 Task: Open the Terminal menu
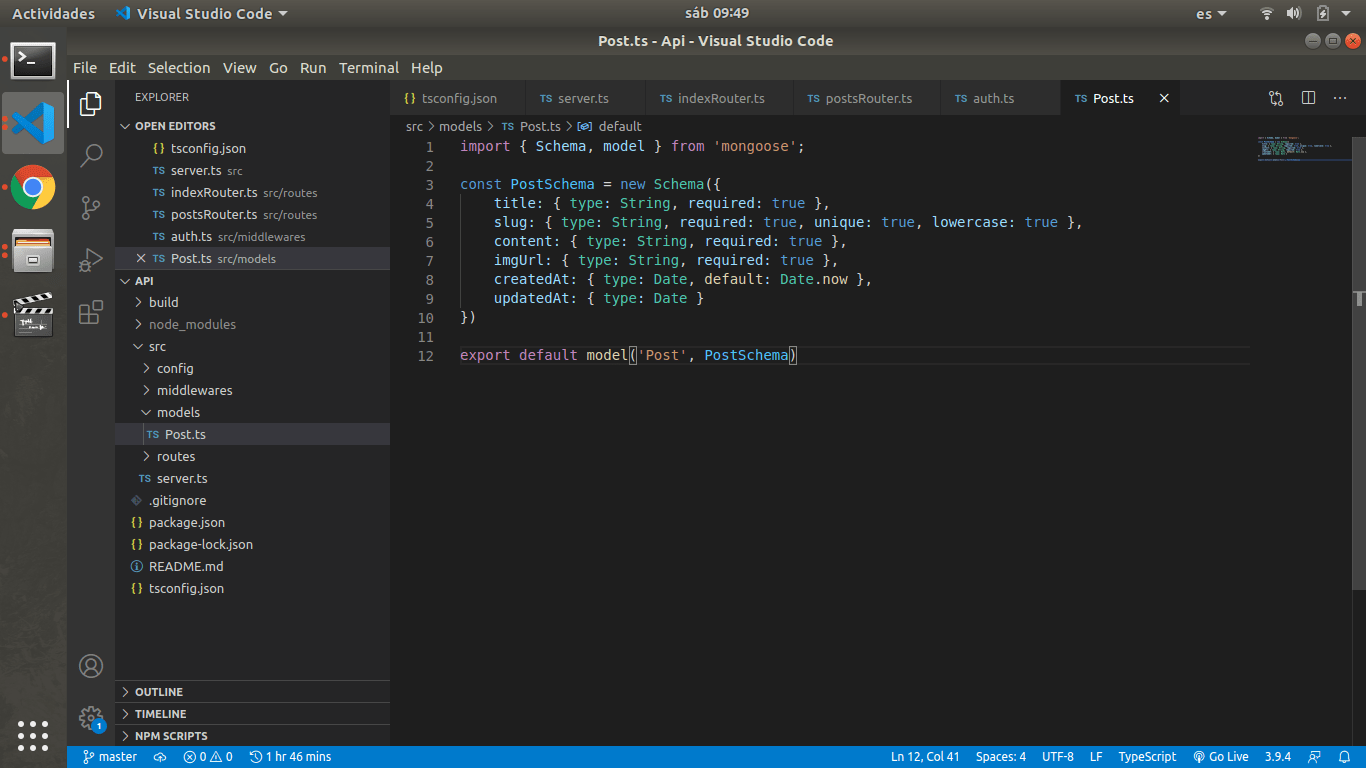368,68
